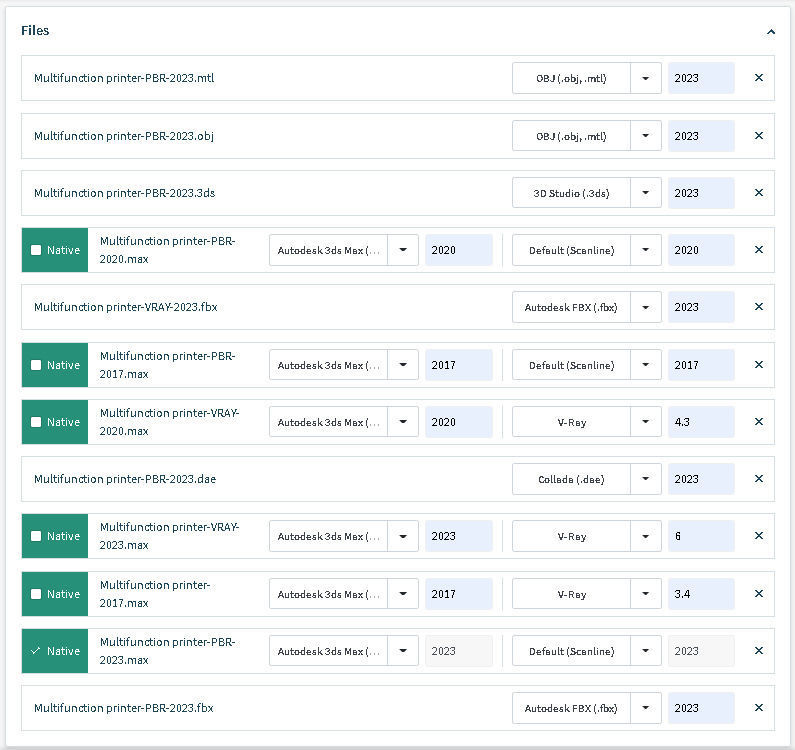Delete the Multifunction printer-PBR-2023.fbx file row
This screenshot has width=795, height=750.
(759, 708)
